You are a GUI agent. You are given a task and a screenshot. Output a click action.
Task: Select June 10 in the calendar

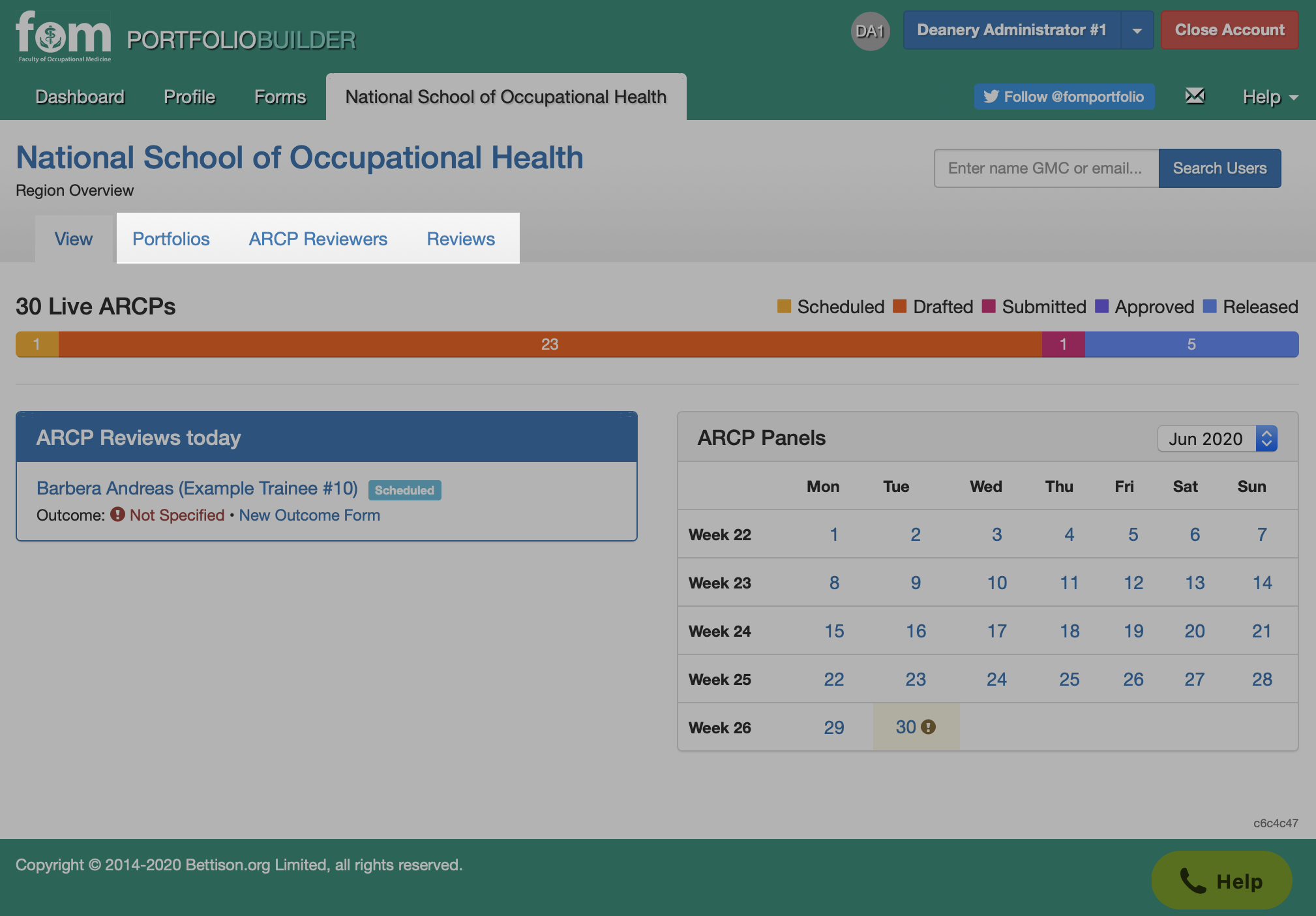[996, 583]
